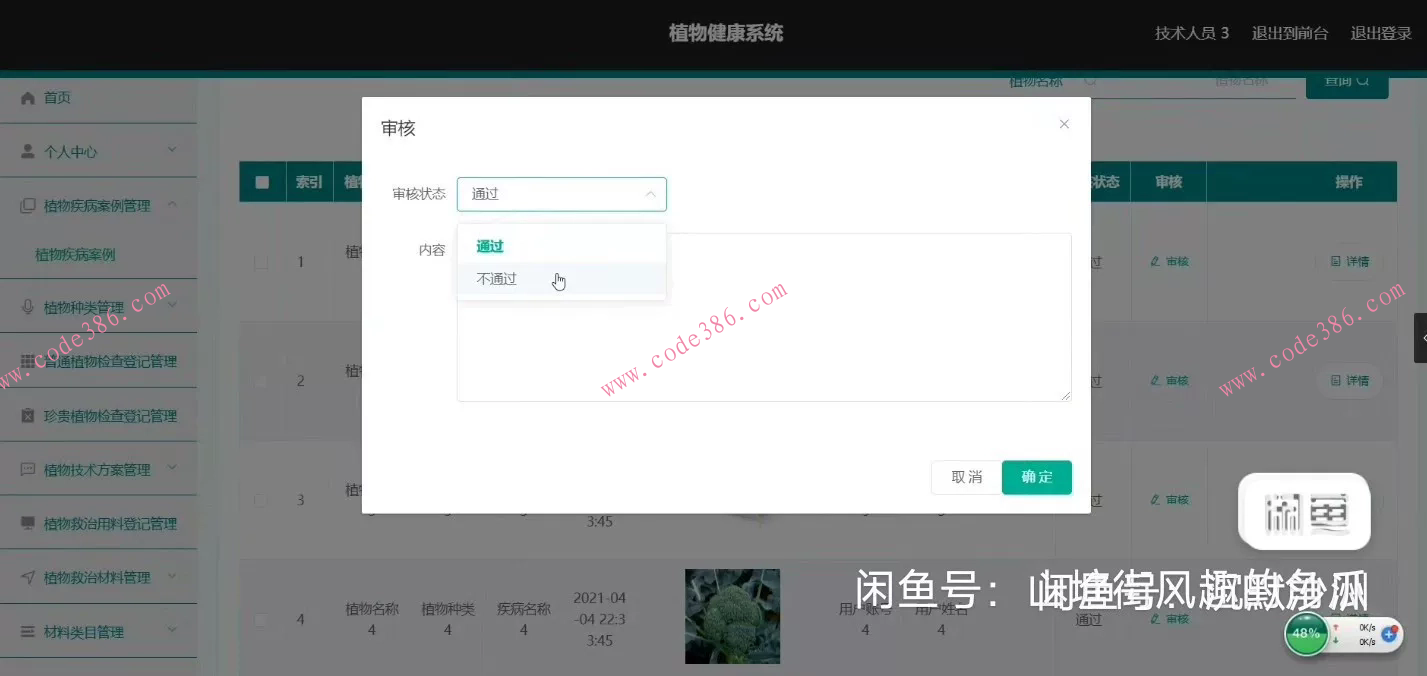Click 退出到前台 in the top bar

1289,32
